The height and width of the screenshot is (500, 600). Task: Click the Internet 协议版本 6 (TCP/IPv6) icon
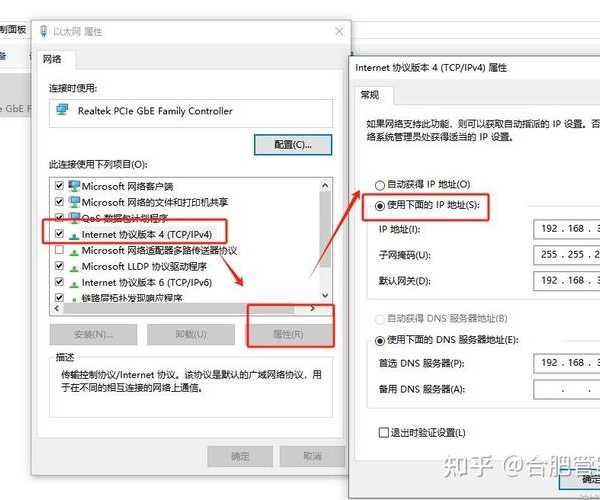point(74,283)
